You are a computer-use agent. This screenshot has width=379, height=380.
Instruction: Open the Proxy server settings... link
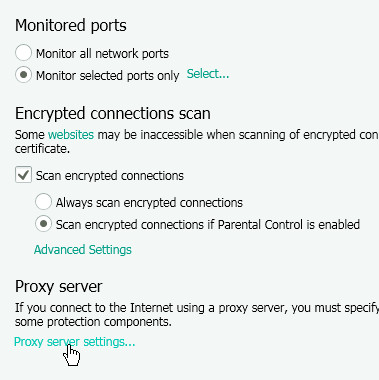point(75,342)
